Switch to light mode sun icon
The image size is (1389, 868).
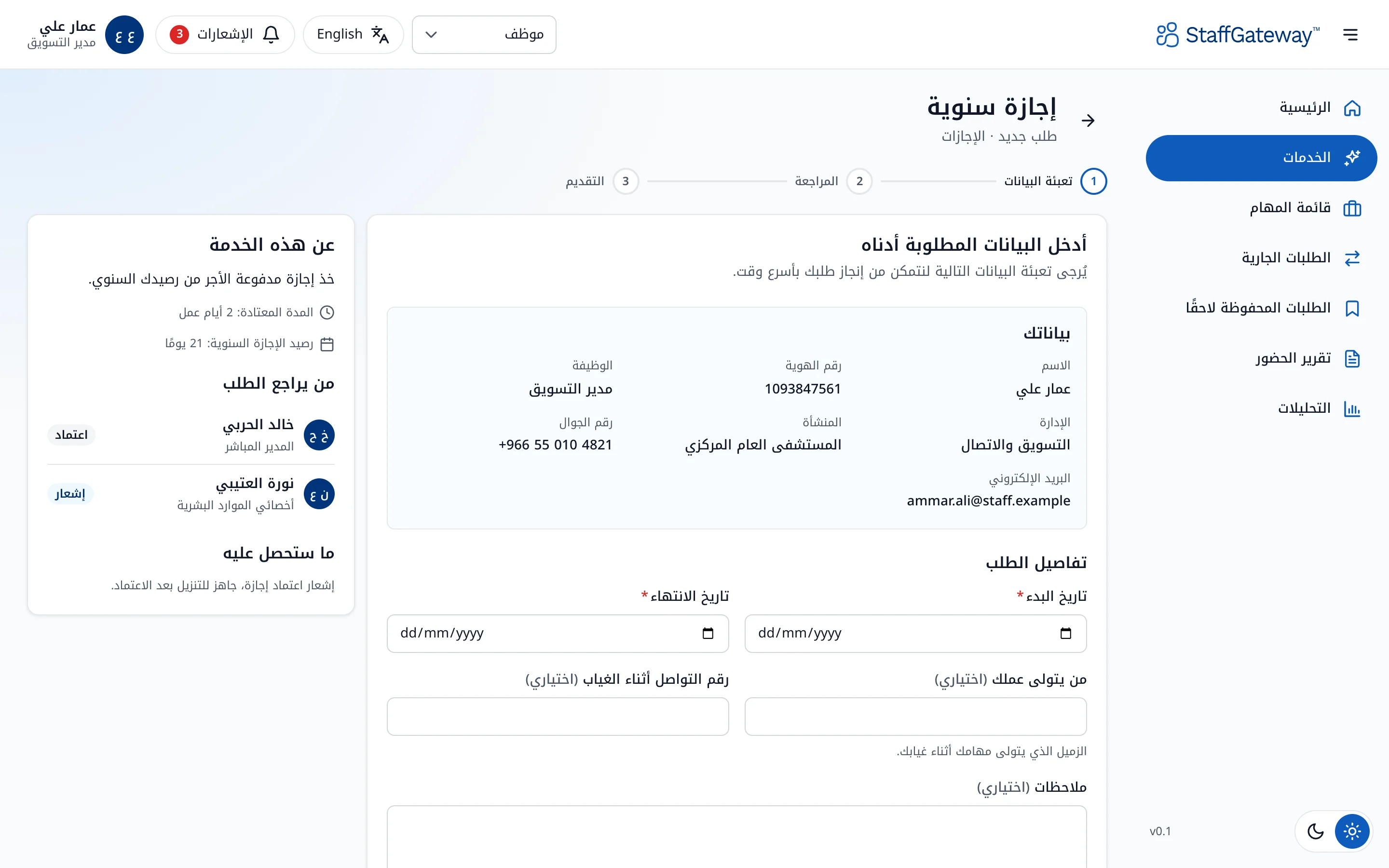[1352, 831]
